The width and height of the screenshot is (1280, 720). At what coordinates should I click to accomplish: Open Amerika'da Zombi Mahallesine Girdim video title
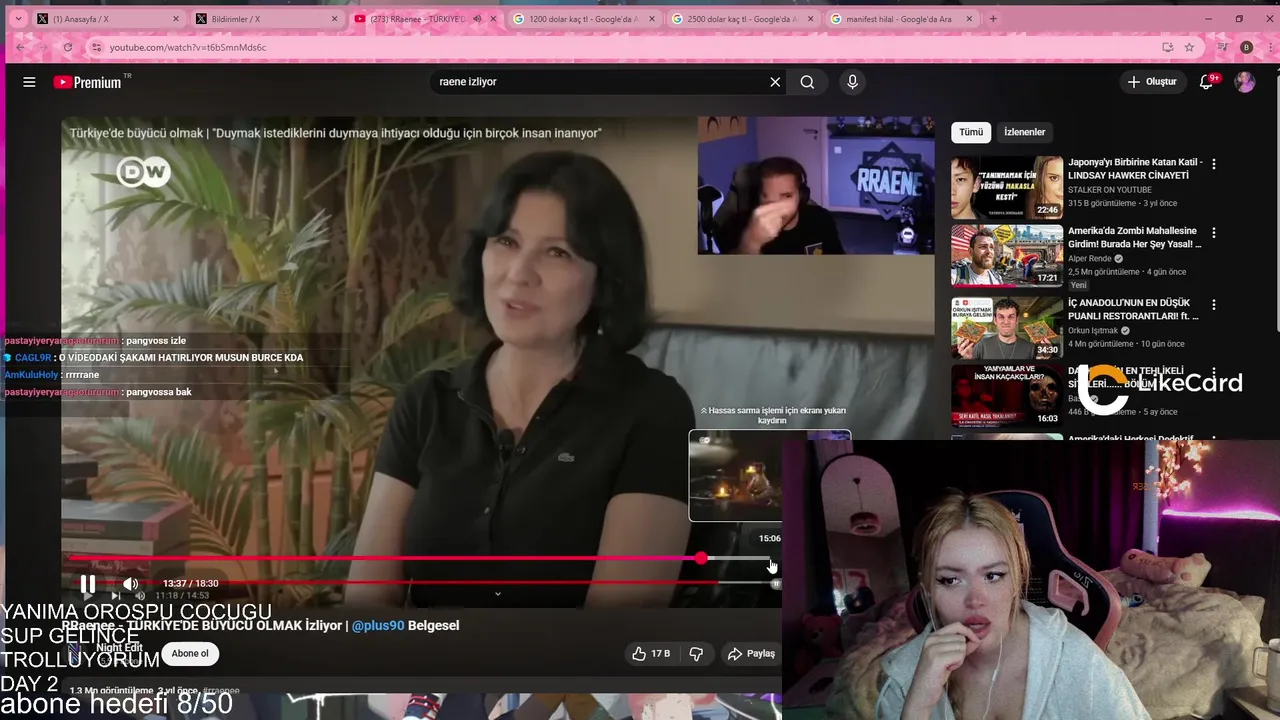(x=1134, y=238)
